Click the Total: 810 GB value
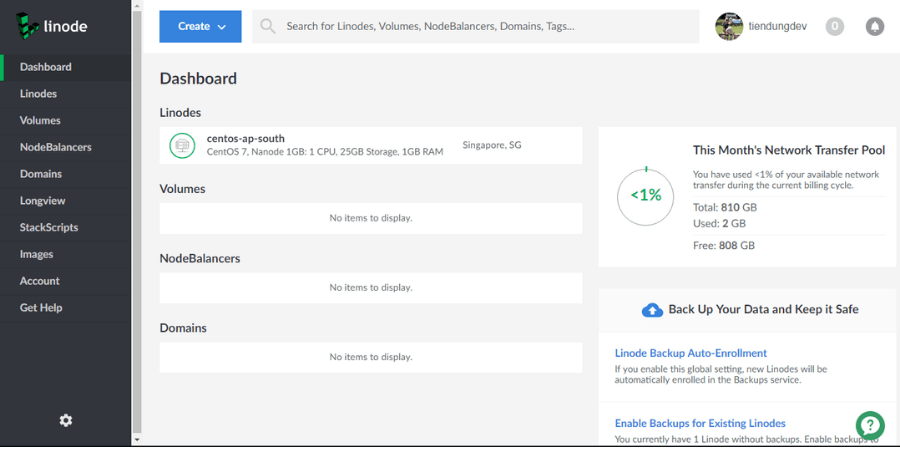 725,207
